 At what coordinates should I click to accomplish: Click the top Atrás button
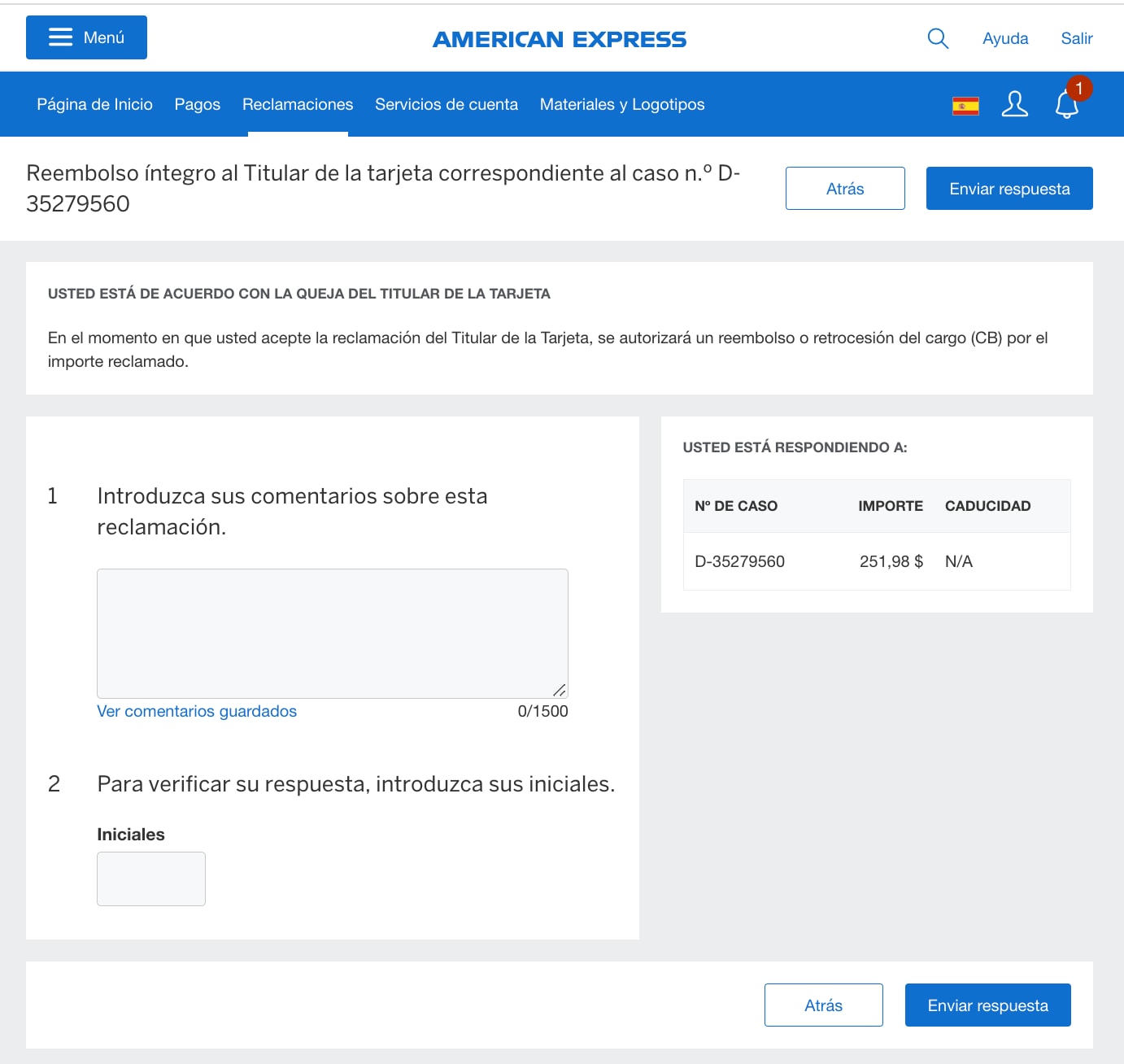pyautogui.click(x=845, y=188)
